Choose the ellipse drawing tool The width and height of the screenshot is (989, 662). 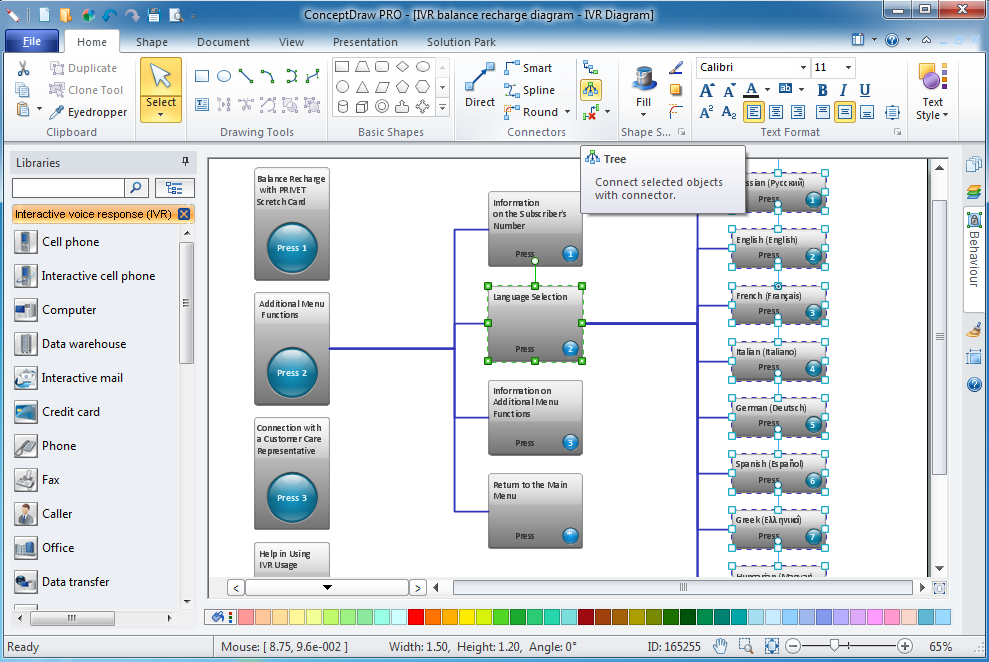pos(224,76)
